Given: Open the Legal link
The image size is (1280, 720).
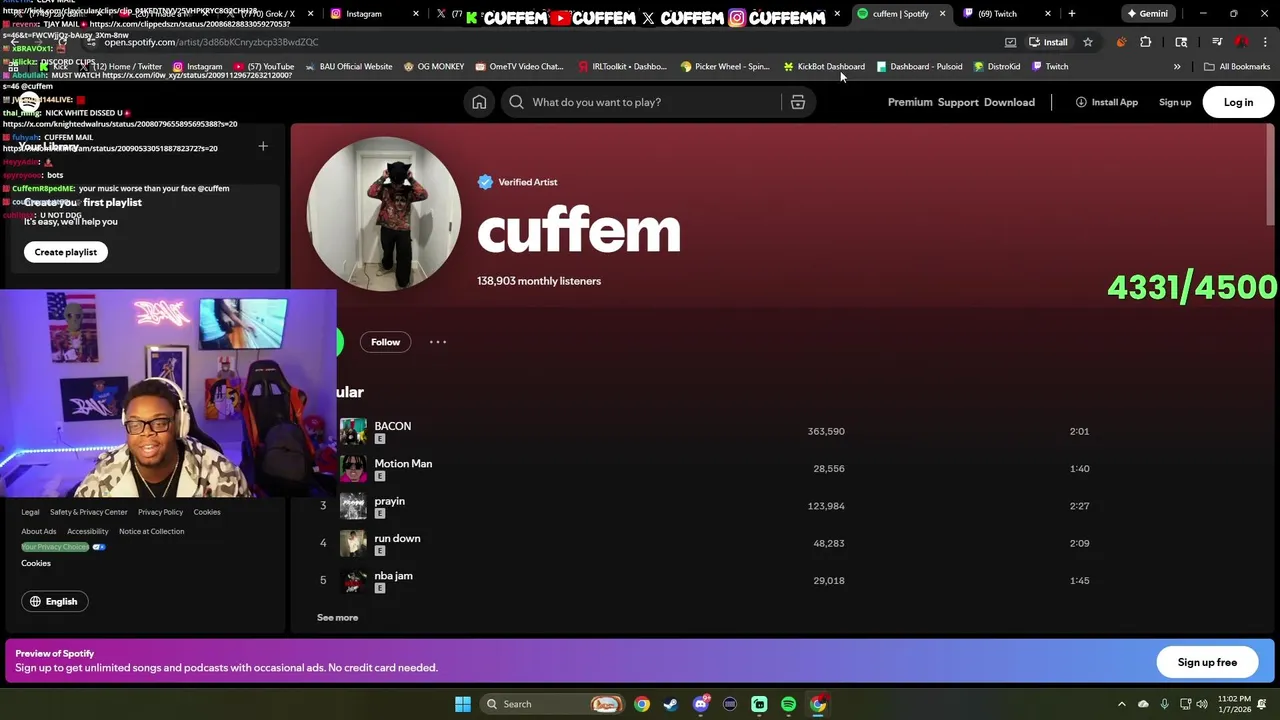Looking at the screenshot, I should tap(30, 512).
